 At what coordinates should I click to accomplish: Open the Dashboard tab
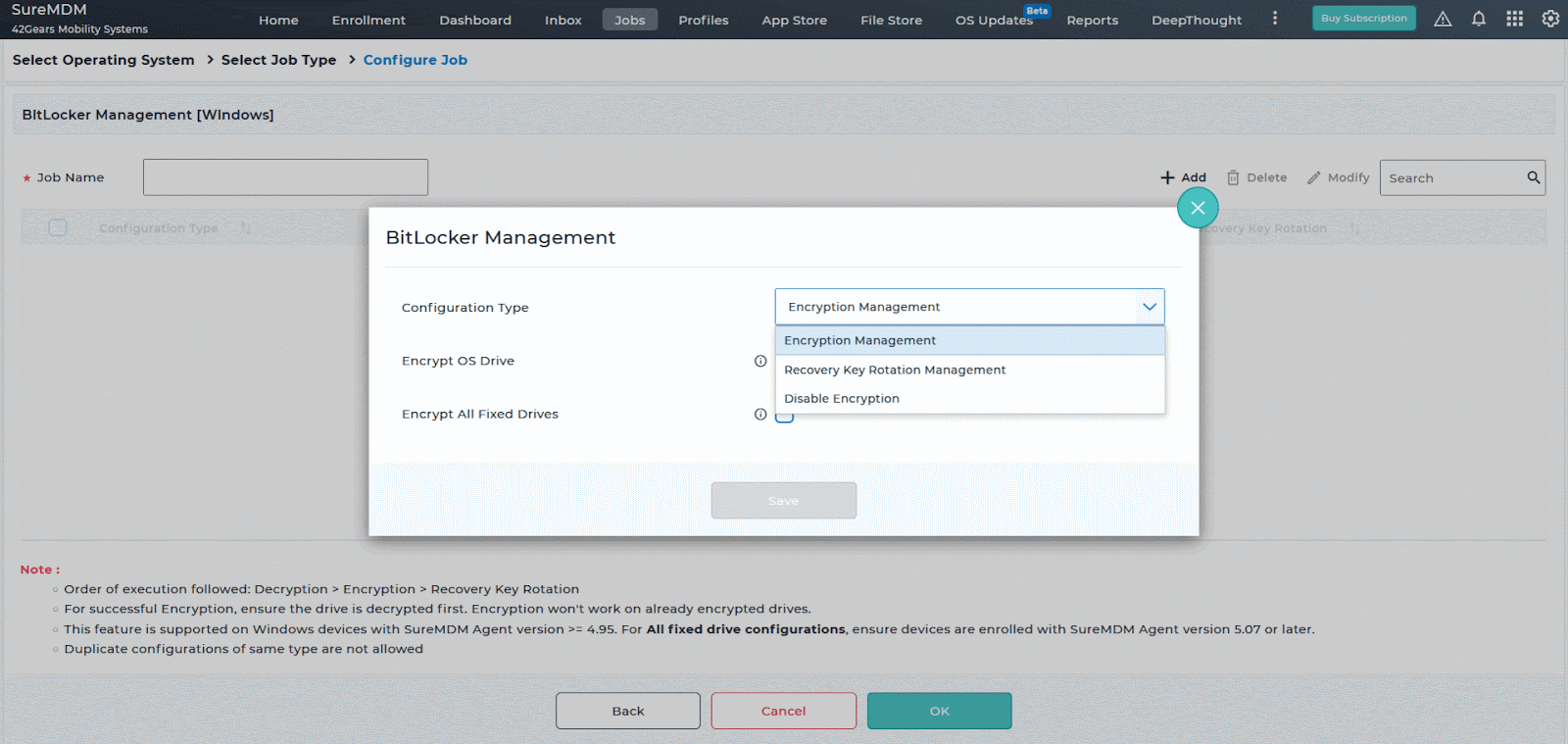coord(475,20)
